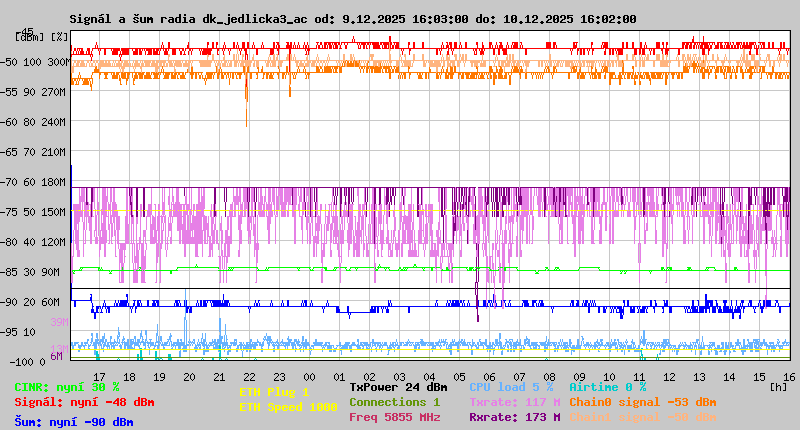Click the CINR legend label
Screen dimensions: 800x430
[67, 387]
